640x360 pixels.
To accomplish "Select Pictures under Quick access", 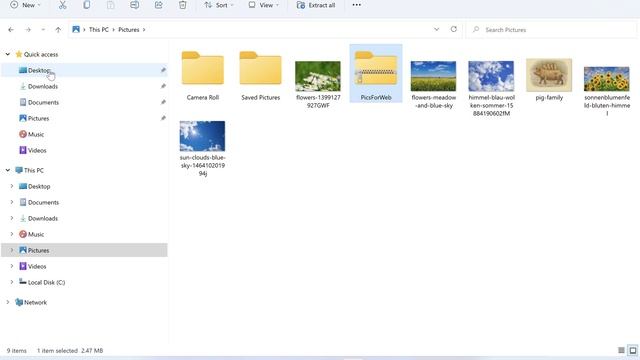I will point(84,118).
